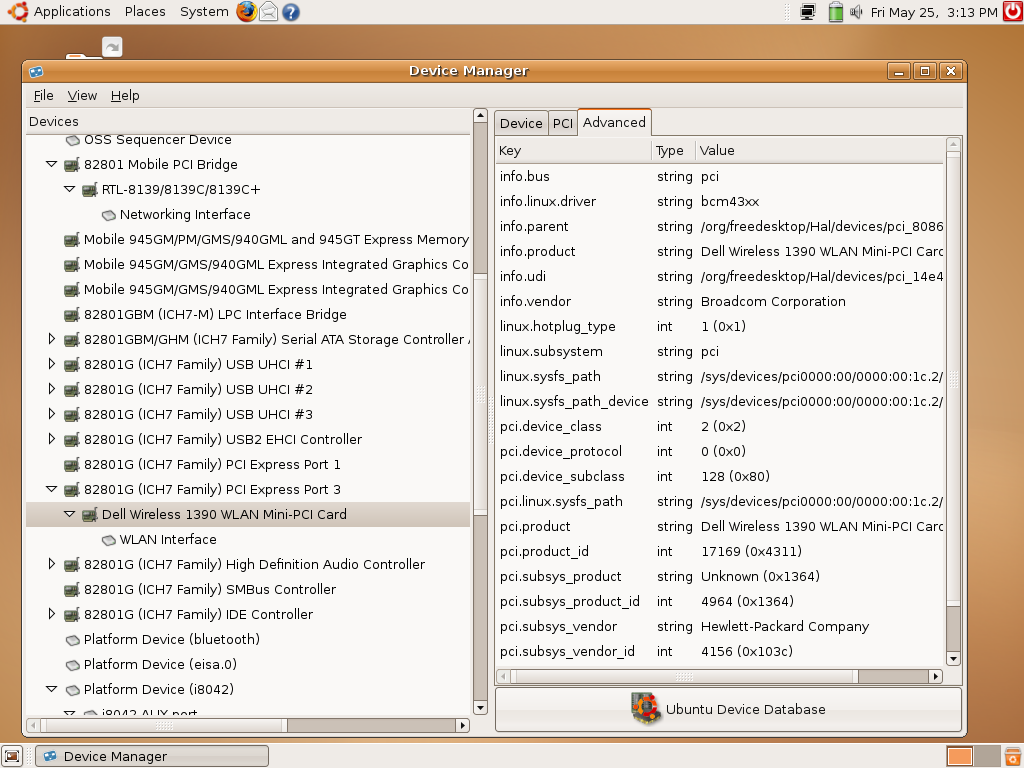Sort by the Value column header

coord(820,151)
